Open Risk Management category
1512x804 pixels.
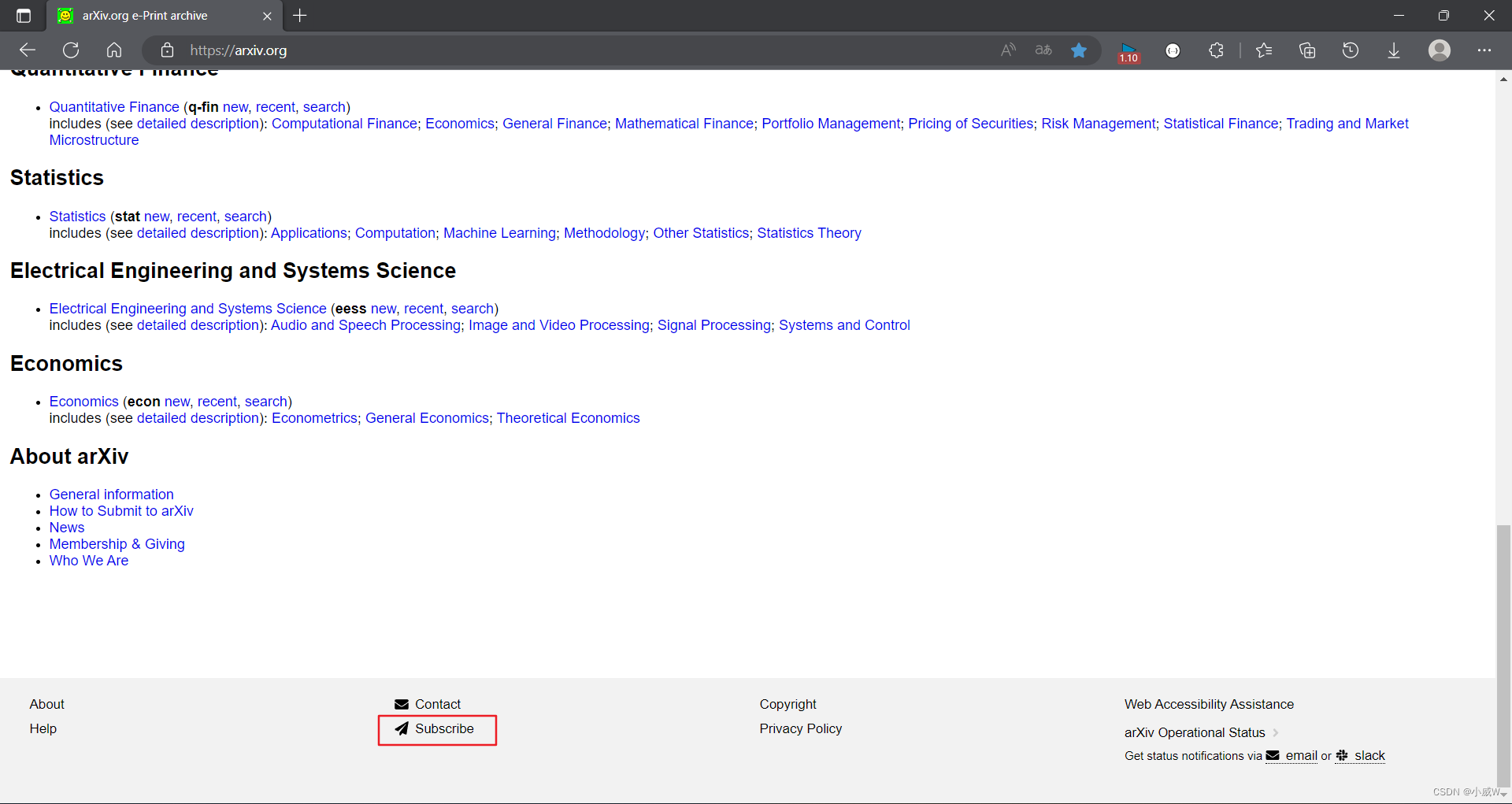[x=1099, y=124]
